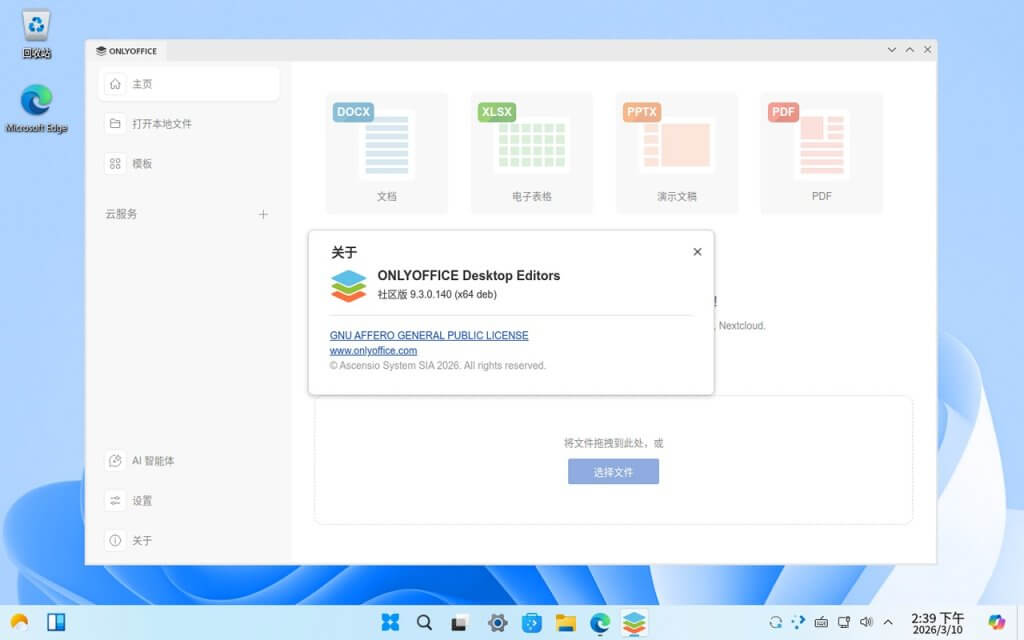Click the window's chevron-up maximize button
1024x640 pixels.
(x=910, y=50)
